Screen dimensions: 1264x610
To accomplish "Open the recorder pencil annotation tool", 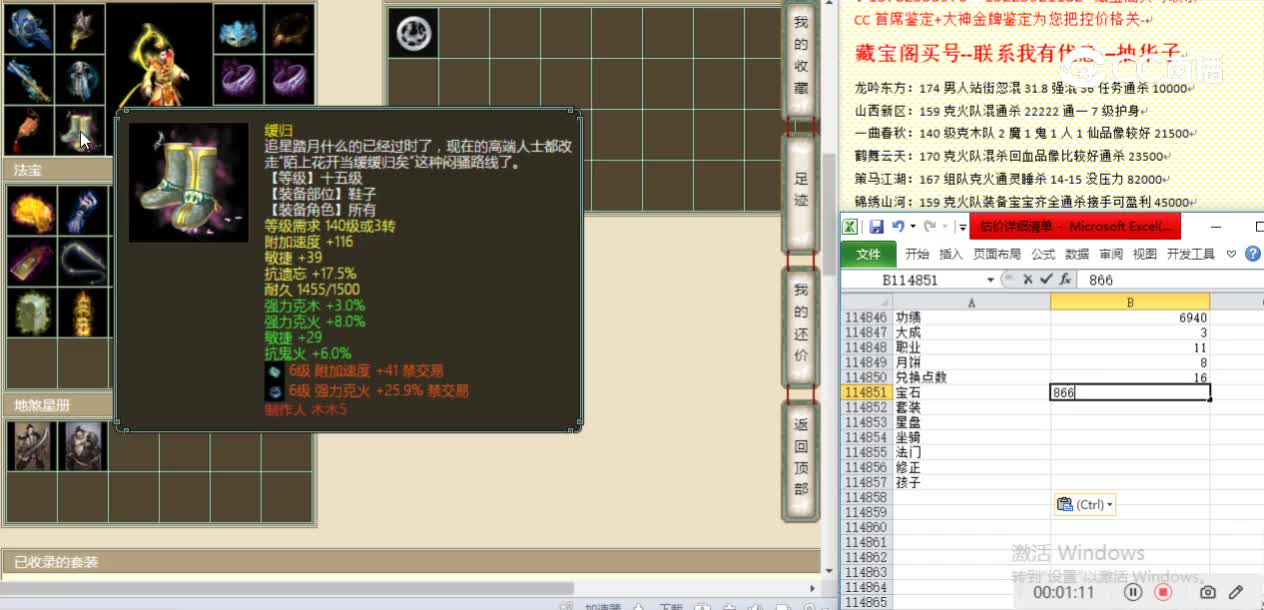I will [x=1237, y=592].
